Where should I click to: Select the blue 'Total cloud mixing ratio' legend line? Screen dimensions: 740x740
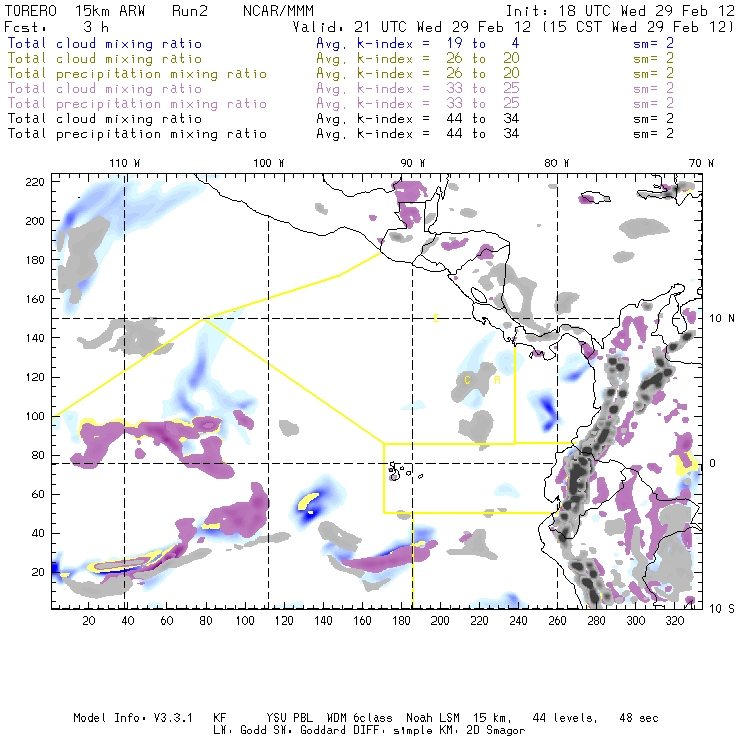tap(105, 43)
